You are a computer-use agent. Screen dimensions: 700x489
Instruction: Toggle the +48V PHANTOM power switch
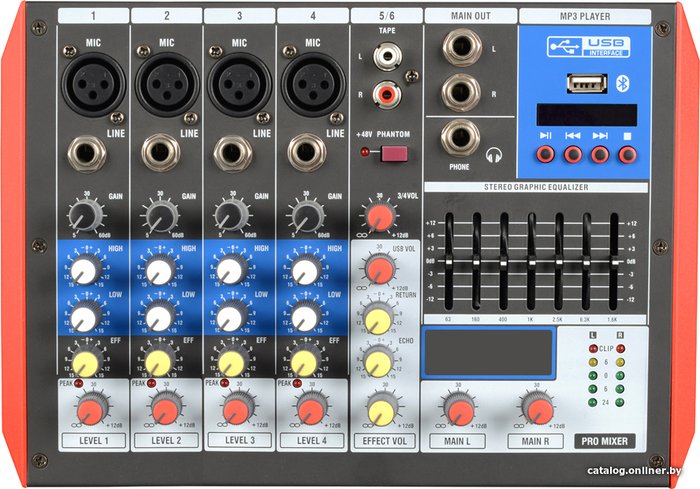click(393, 154)
